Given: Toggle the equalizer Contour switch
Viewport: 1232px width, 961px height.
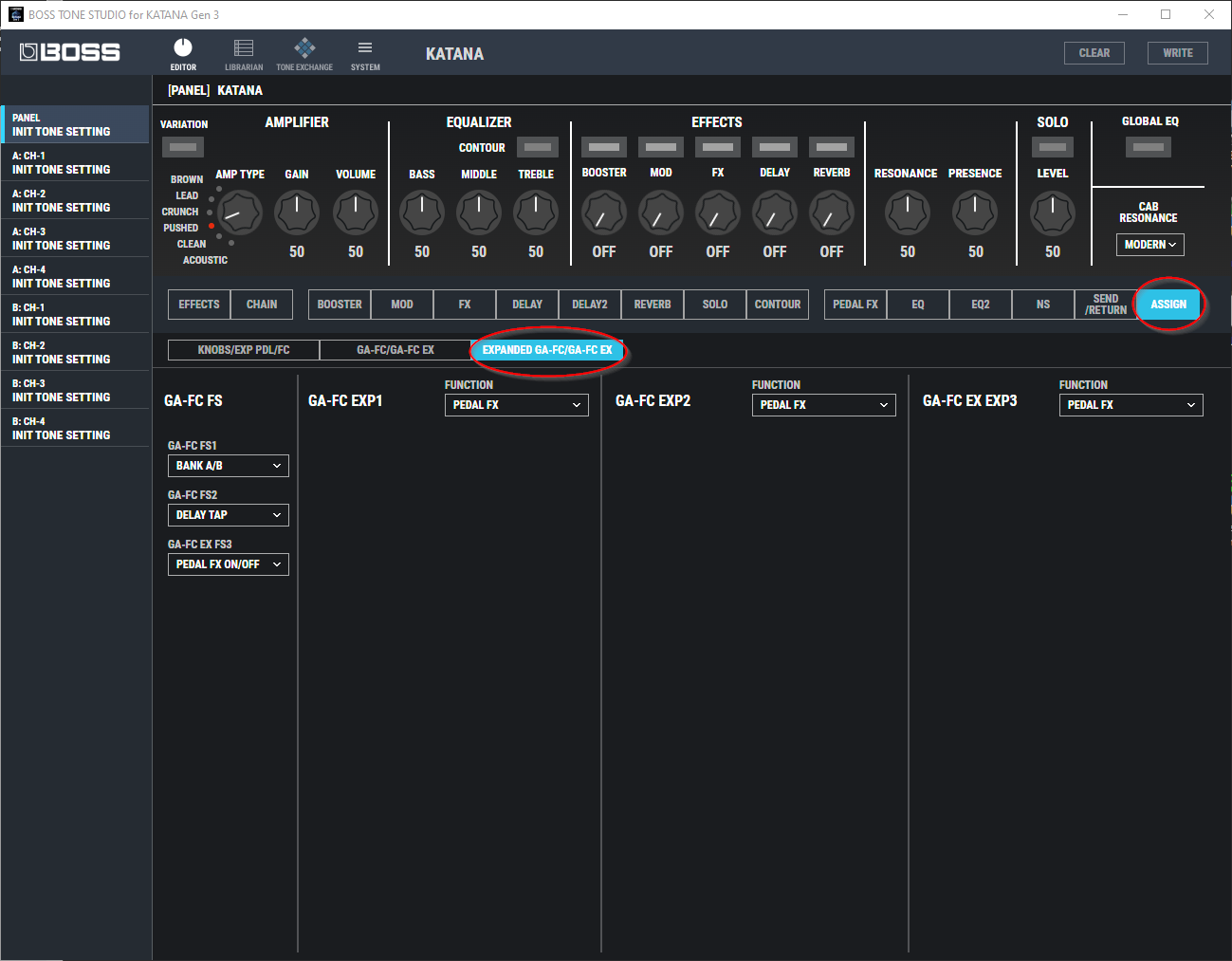Looking at the screenshot, I should pos(538,147).
